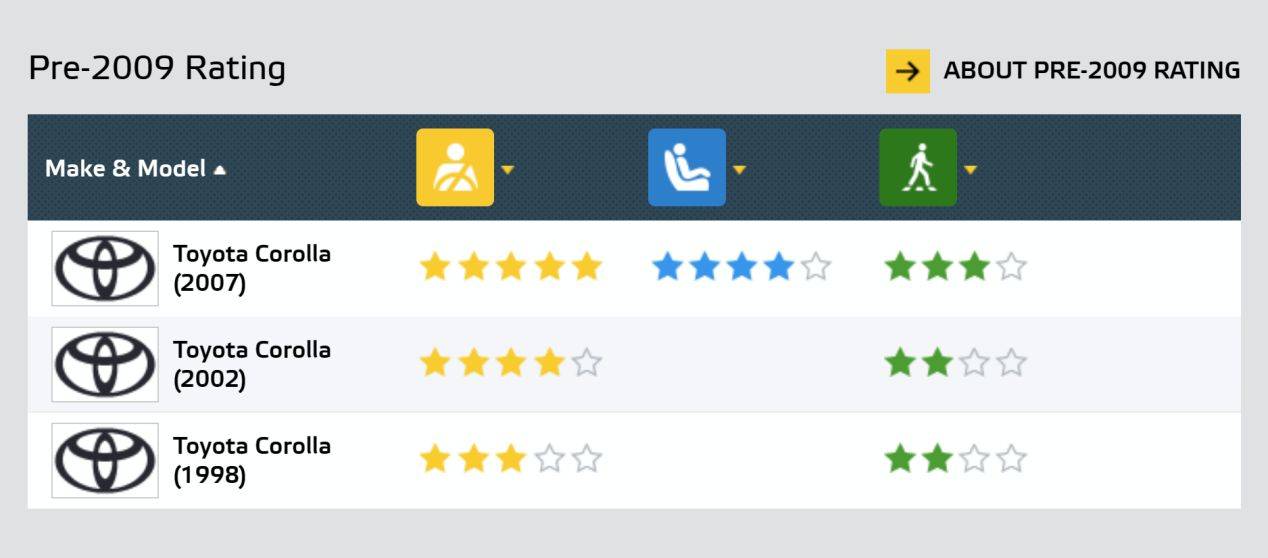Open the Toyota Corolla (2007) entry
1268x558 pixels.
pyautogui.click(x=252, y=268)
